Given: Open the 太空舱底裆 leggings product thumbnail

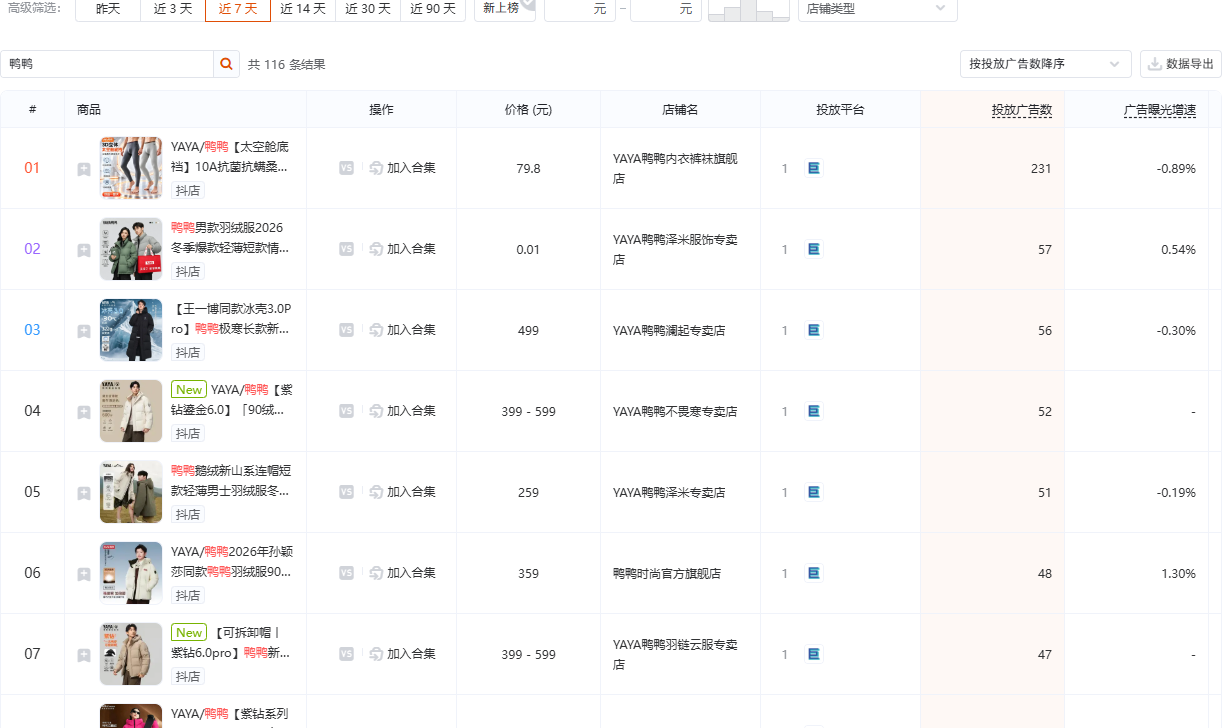Looking at the screenshot, I should click(131, 168).
